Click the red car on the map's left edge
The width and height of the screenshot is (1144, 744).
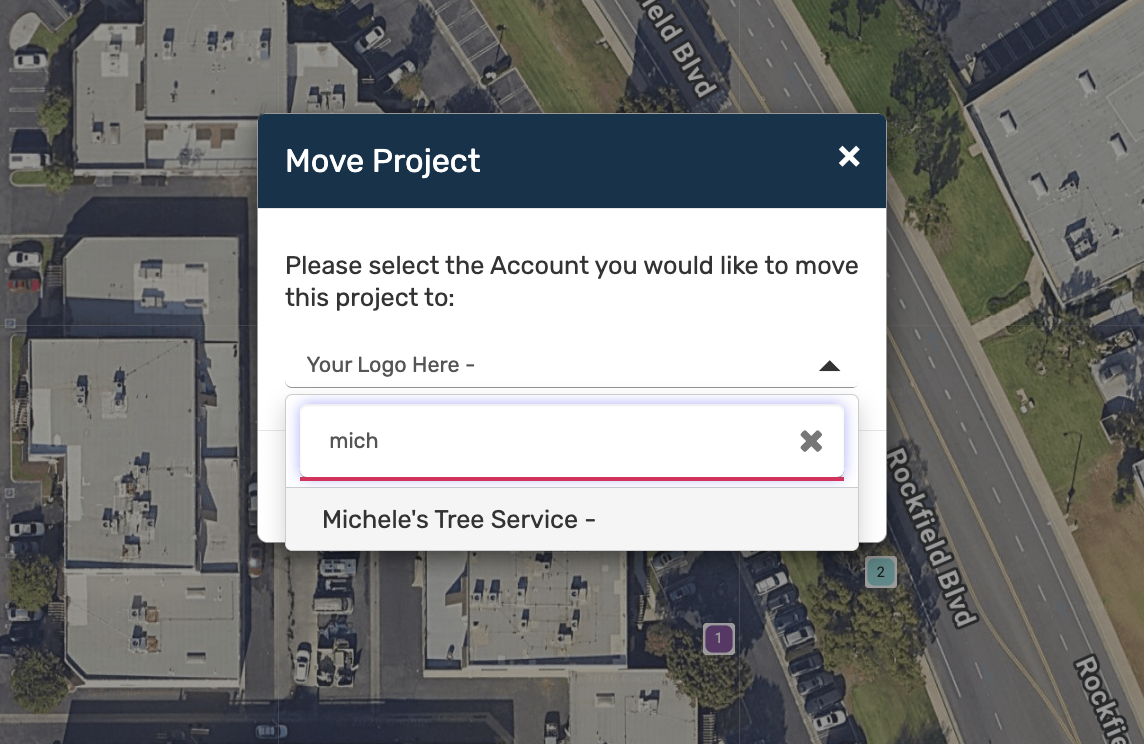22,283
